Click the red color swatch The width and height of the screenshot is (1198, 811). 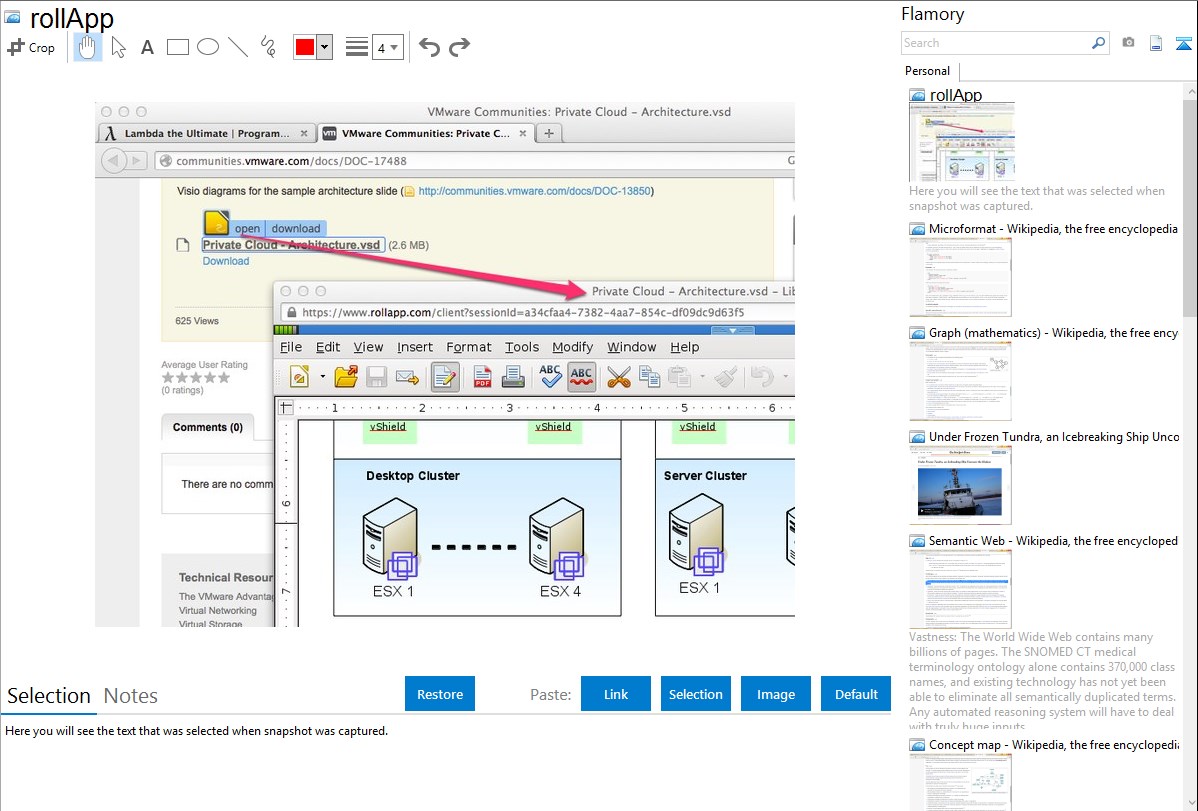305,47
